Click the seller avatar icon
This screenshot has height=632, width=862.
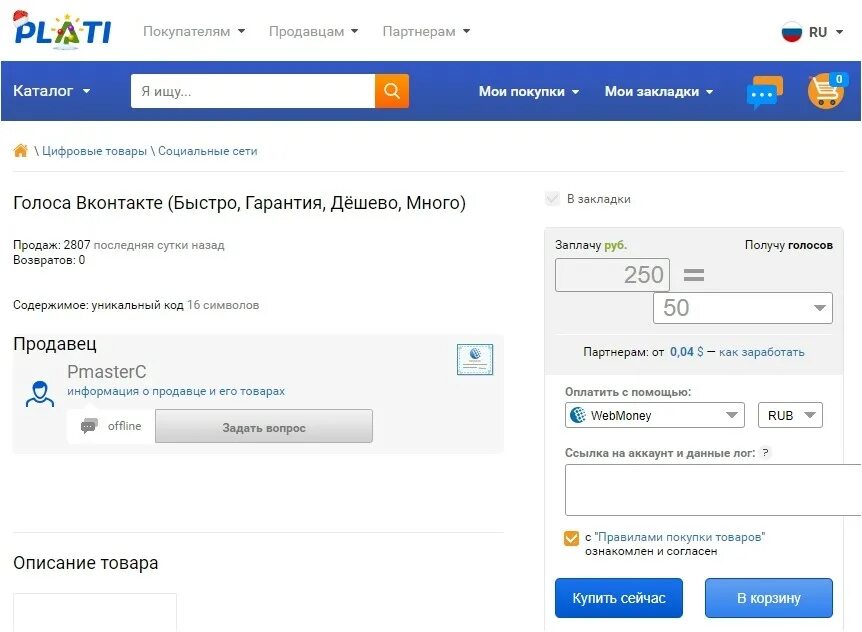40,394
